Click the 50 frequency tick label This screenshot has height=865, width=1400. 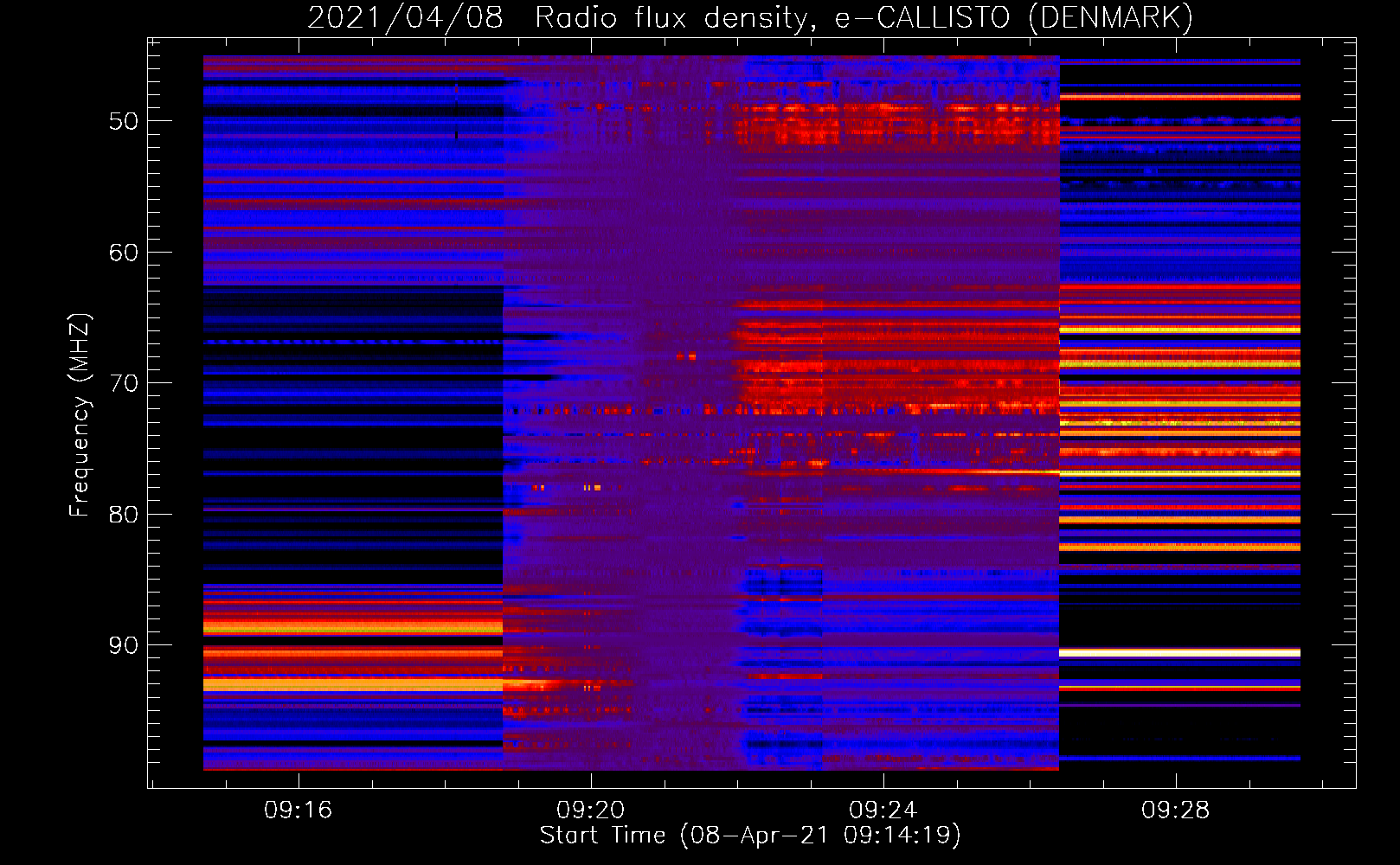124,121
